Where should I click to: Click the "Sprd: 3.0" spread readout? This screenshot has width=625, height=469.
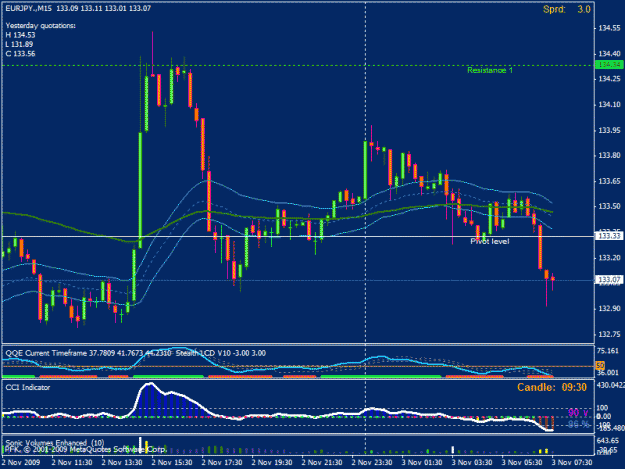566,9
